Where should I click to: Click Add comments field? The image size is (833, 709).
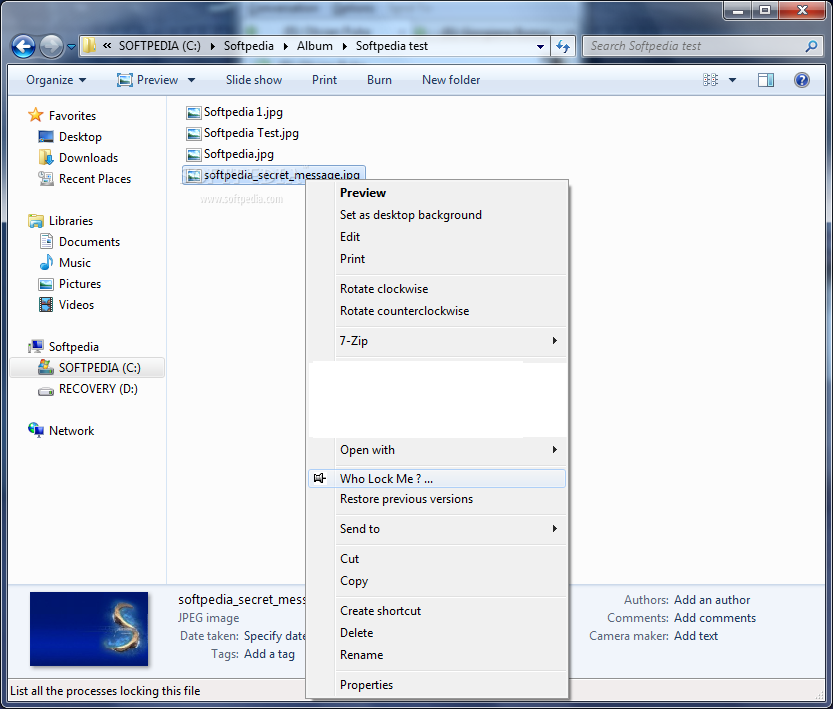tap(715, 618)
